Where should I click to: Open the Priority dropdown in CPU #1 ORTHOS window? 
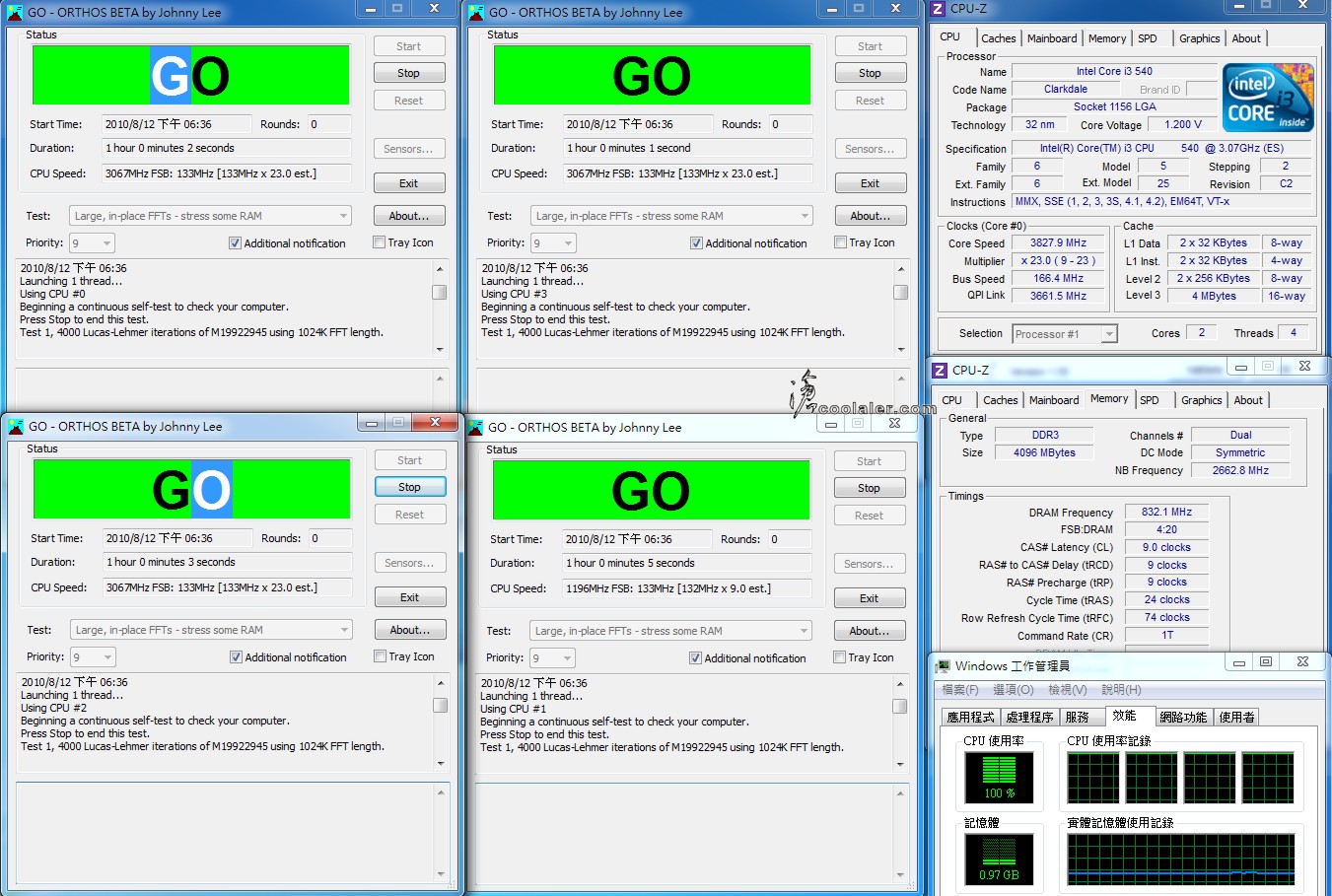552,657
